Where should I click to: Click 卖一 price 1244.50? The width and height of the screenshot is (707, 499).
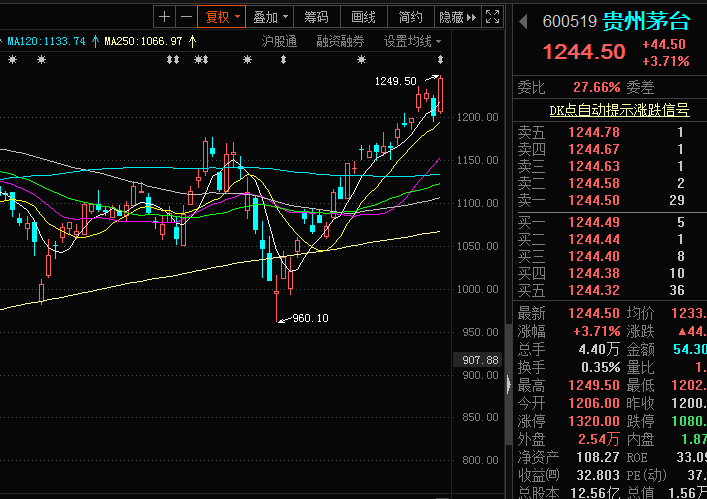pyautogui.click(x=594, y=200)
